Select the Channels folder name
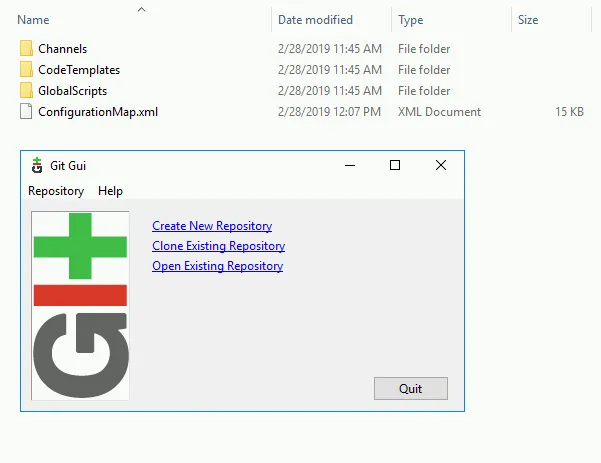Image resolution: width=601 pixels, height=463 pixels. point(62,49)
